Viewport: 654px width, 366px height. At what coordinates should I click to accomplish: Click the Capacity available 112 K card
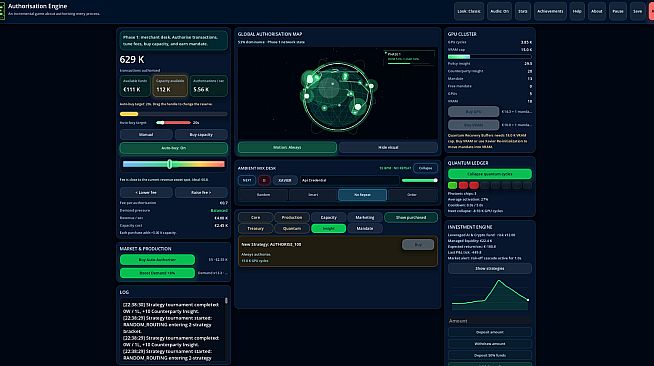click(170, 86)
